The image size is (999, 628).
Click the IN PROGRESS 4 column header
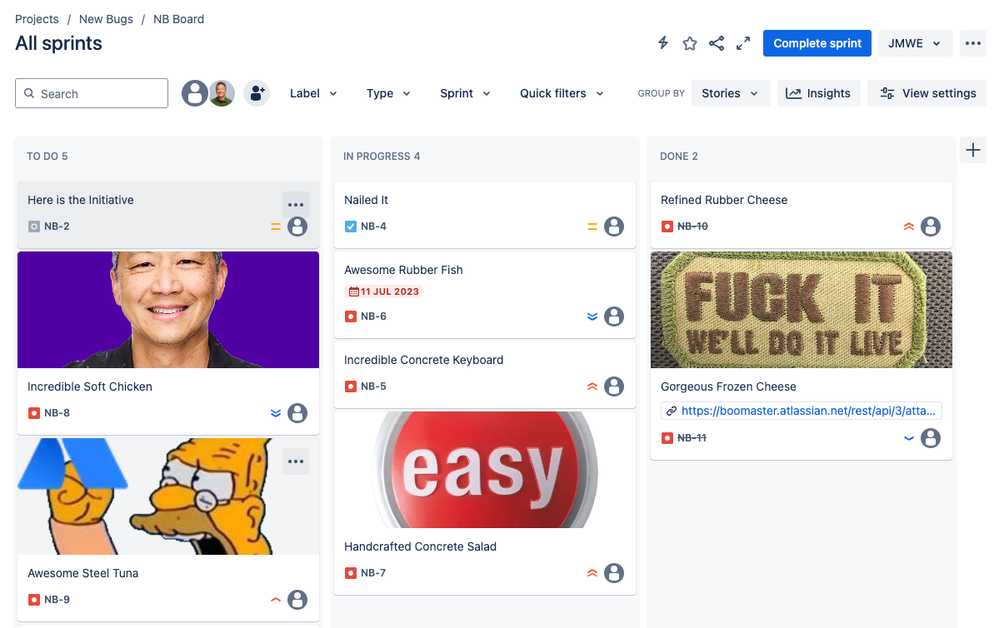click(x=382, y=156)
